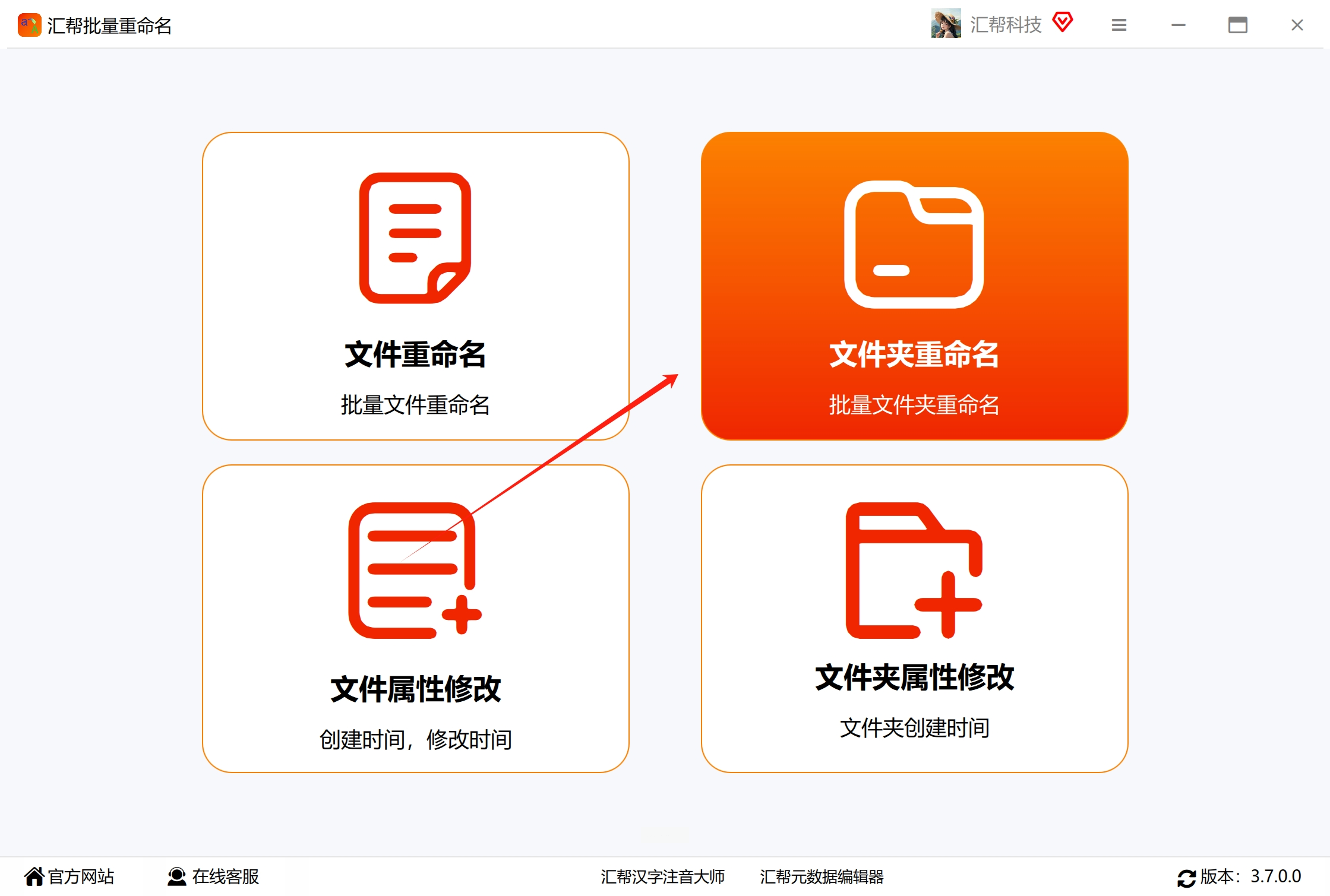Maximize the application window
This screenshot has width=1330, height=896.
1237,25
